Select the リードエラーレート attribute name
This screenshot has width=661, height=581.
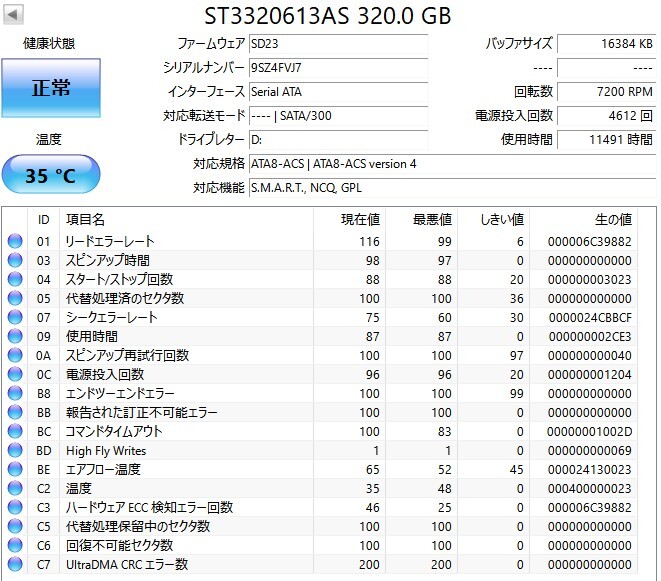tap(110, 241)
